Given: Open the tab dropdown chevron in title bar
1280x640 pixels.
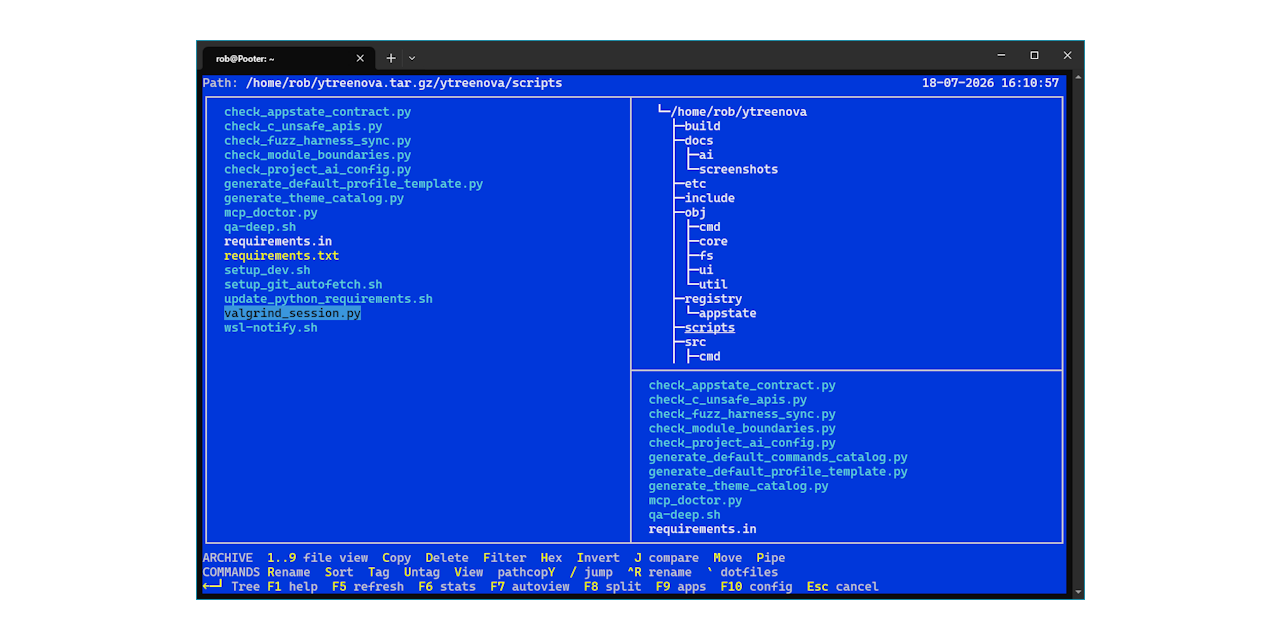Looking at the screenshot, I should click(412, 58).
